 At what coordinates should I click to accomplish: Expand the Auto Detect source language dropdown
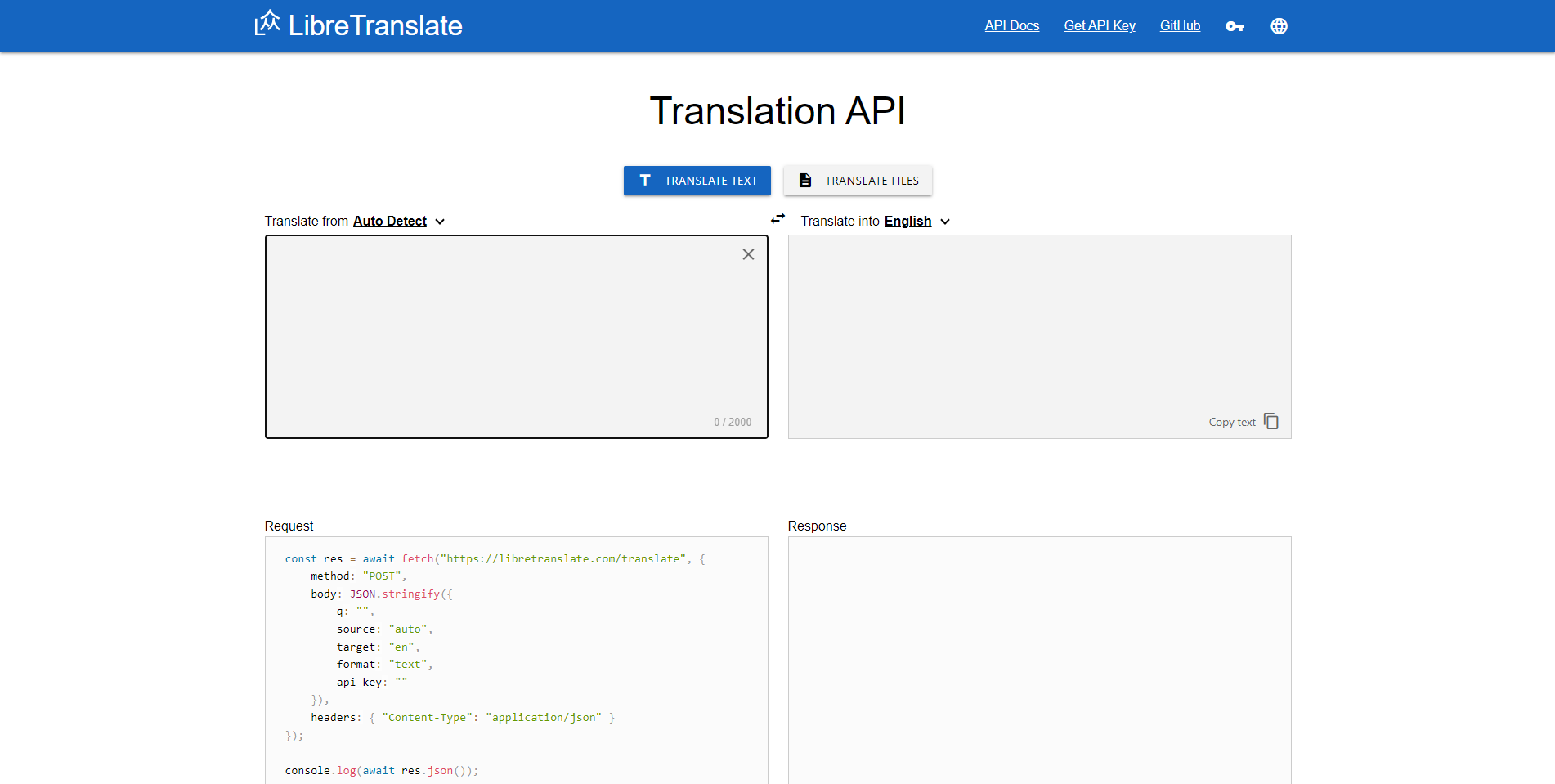[x=389, y=221]
